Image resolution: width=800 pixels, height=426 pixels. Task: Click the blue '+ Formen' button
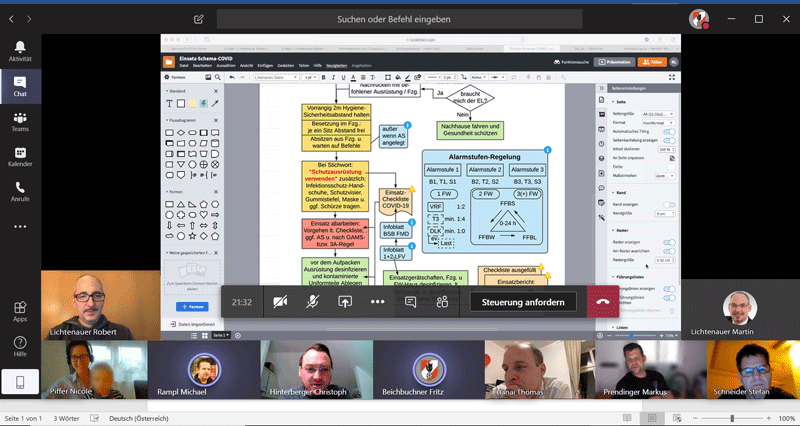(x=192, y=307)
